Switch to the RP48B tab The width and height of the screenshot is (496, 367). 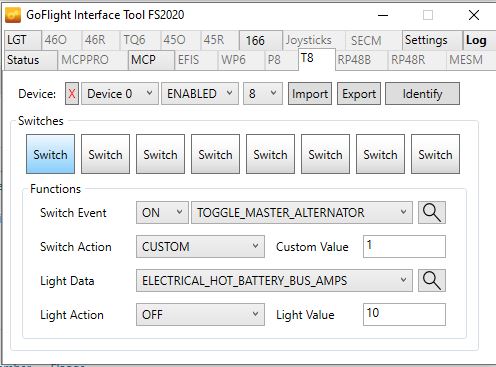click(361, 60)
